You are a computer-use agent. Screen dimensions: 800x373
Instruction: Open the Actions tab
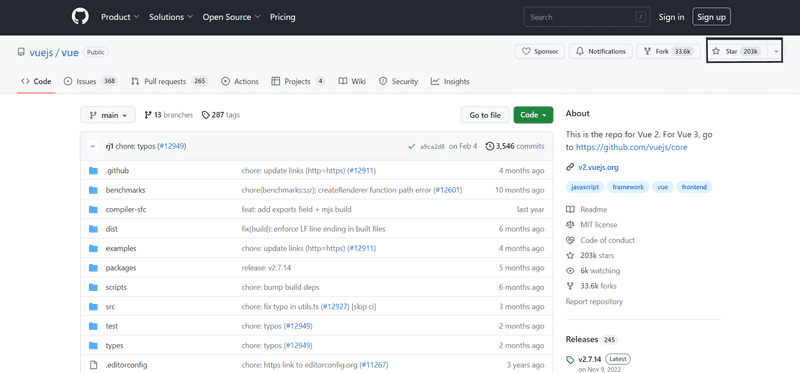click(240, 81)
